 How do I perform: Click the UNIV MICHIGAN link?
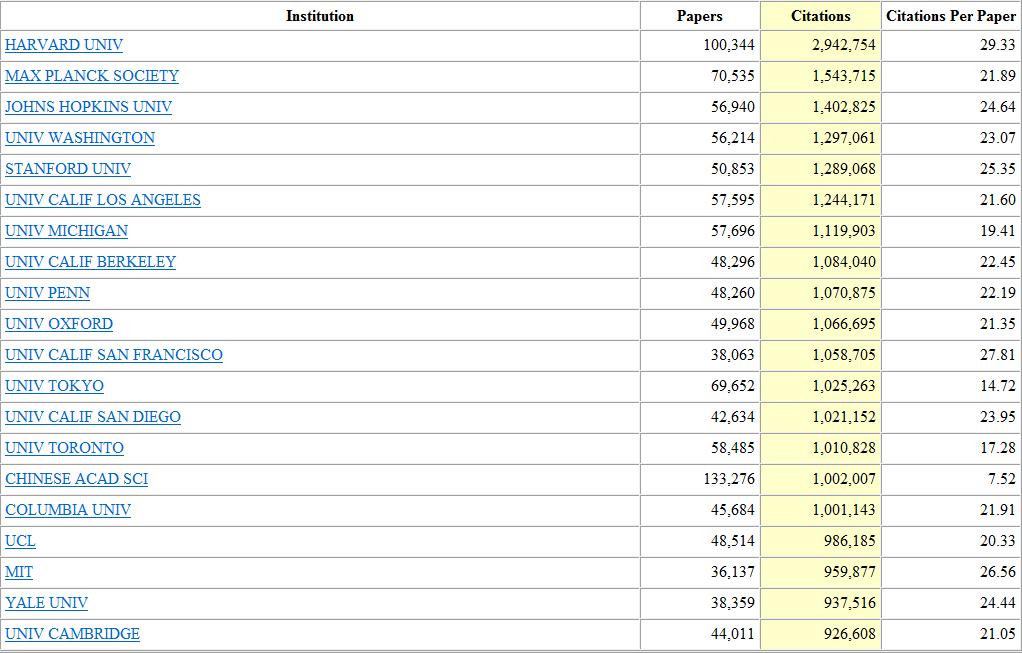(66, 231)
